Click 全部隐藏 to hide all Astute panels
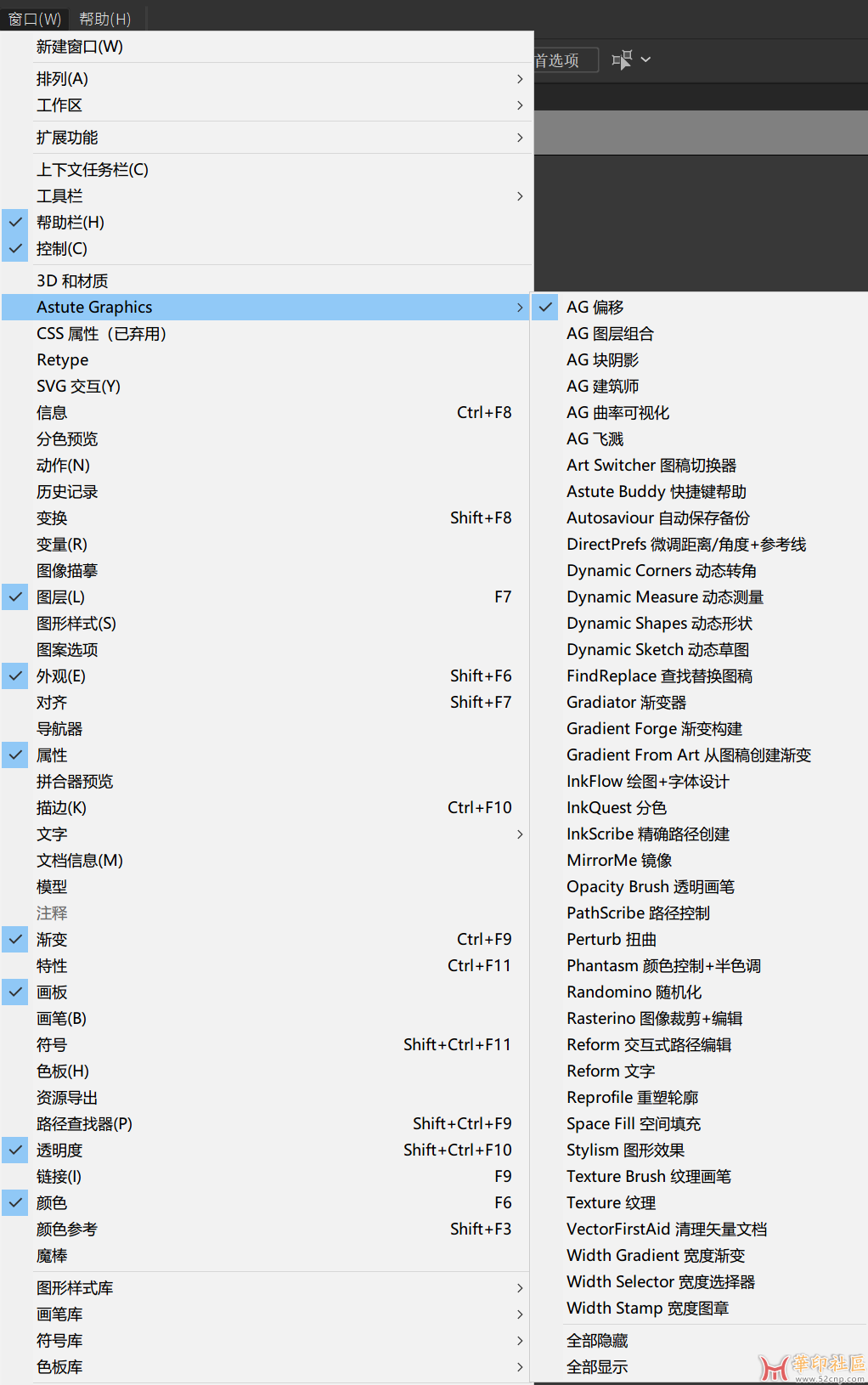 (x=597, y=1341)
